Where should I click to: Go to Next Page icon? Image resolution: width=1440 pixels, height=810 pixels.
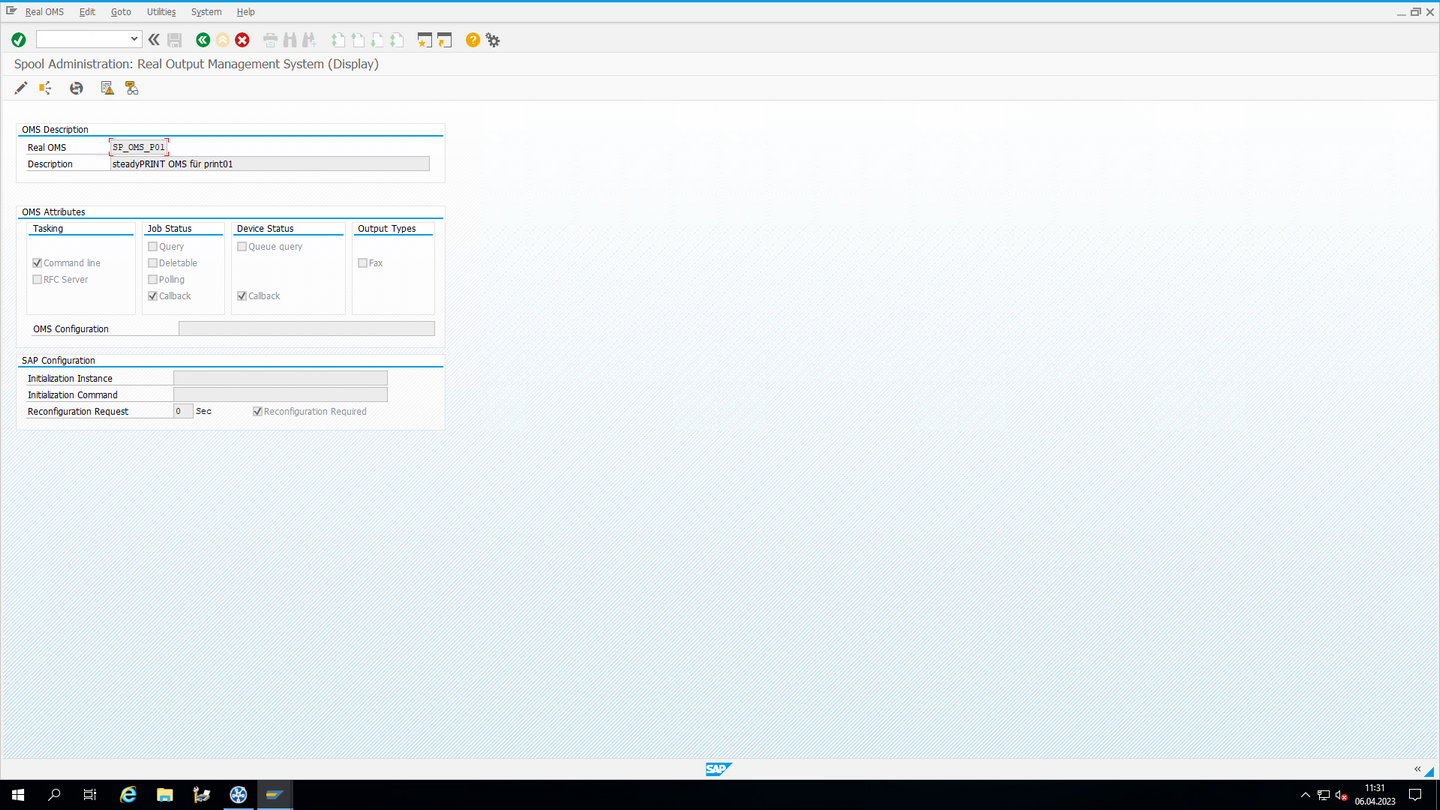point(377,40)
